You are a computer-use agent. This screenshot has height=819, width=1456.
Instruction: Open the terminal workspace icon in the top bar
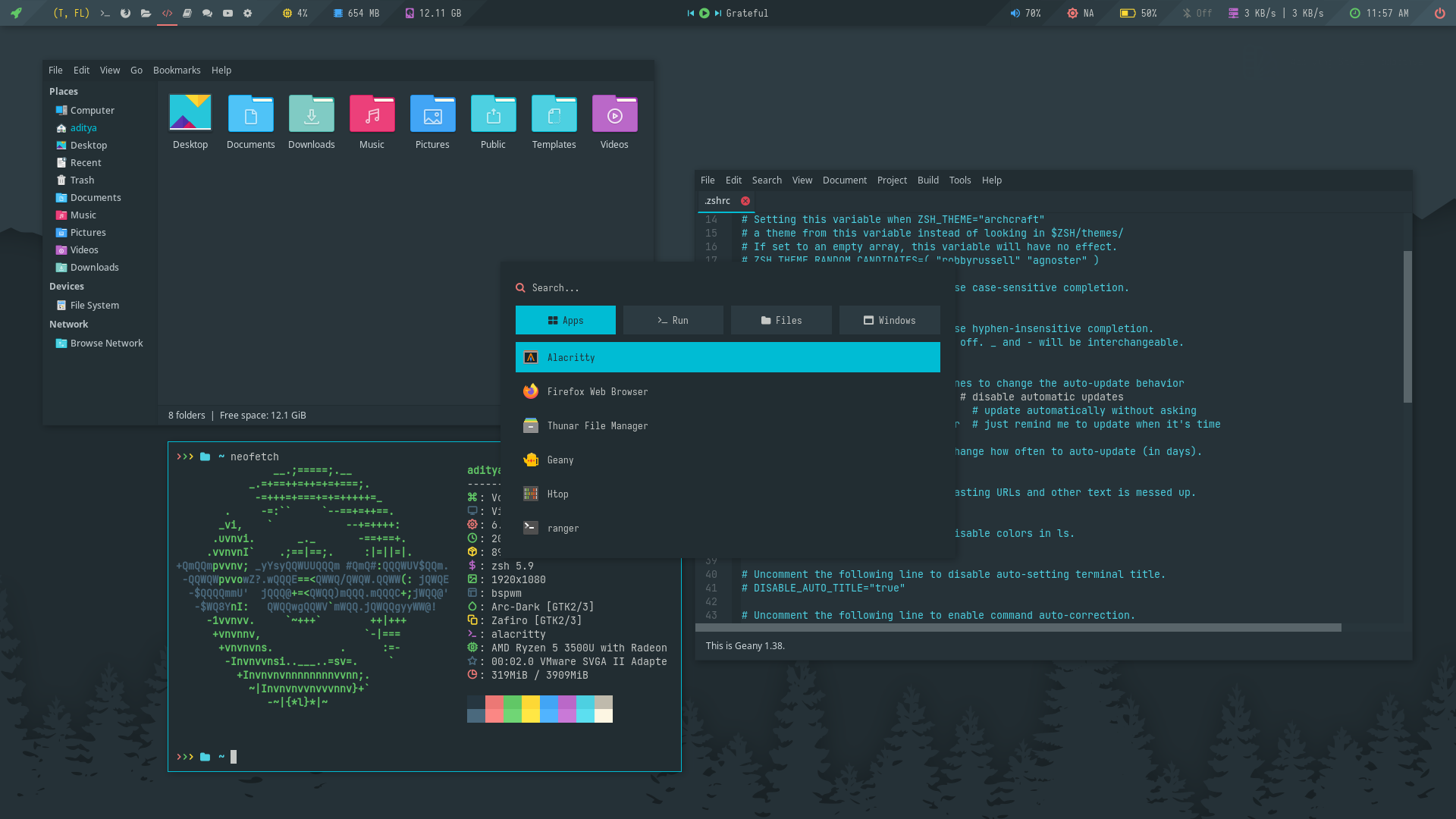point(105,13)
